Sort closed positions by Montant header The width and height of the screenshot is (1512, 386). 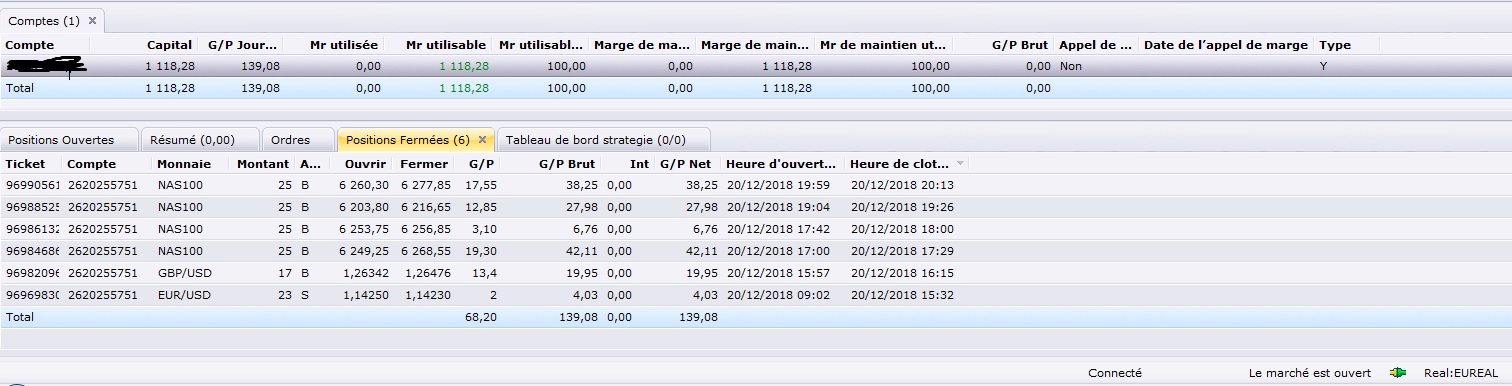[262, 163]
